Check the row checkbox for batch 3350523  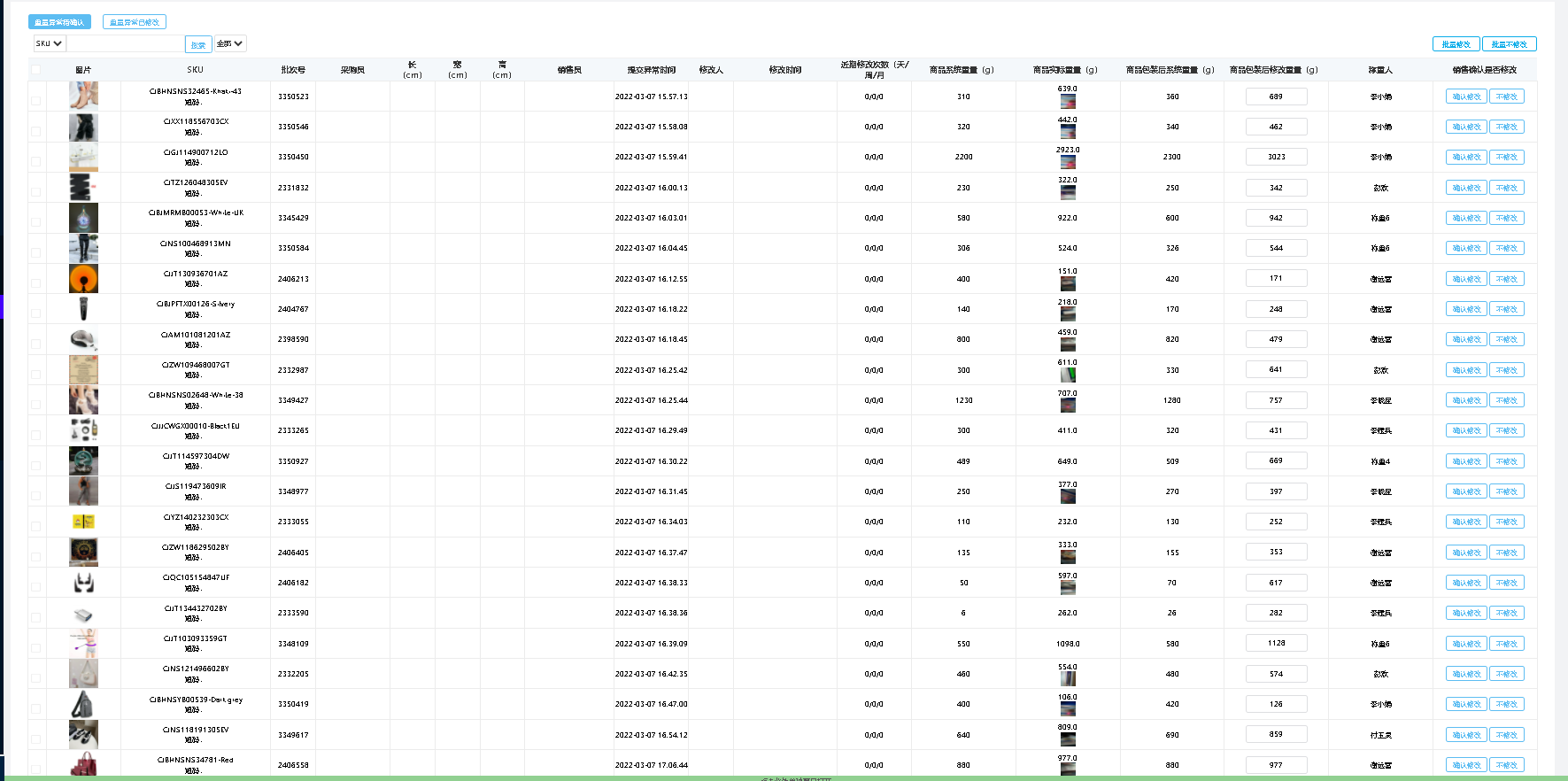click(35, 101)
